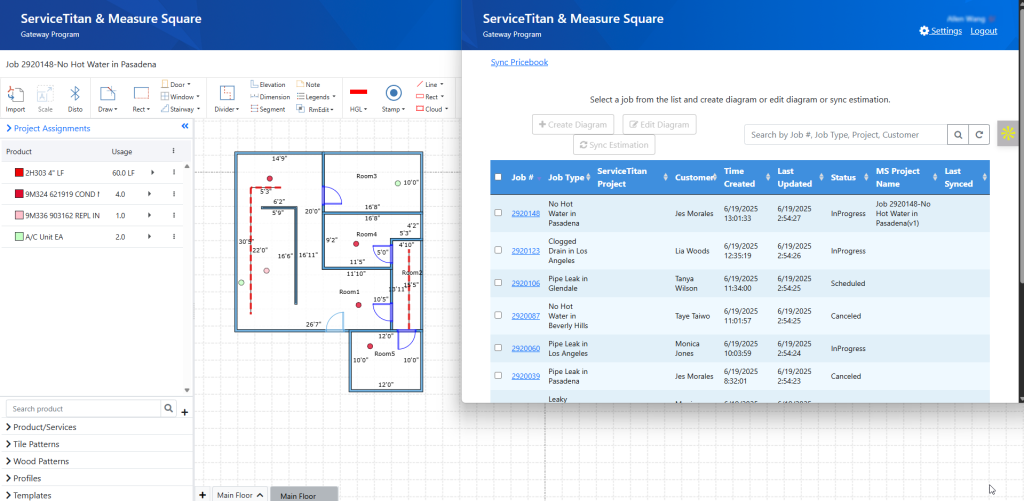Screen dimensions: 1024x501
Task: Open the Product column header options menu
Action: pyautogui.click(x=173, y=151)
